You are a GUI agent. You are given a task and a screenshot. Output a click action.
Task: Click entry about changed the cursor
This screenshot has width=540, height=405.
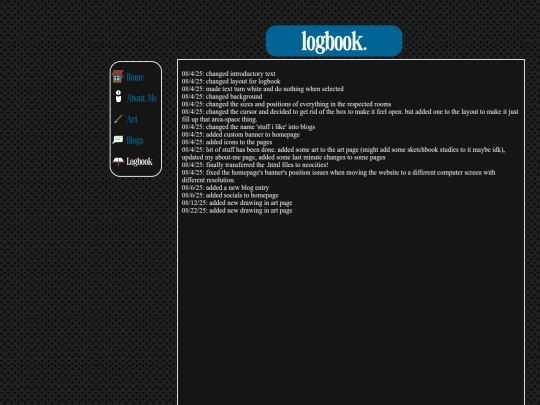(350, 115)
